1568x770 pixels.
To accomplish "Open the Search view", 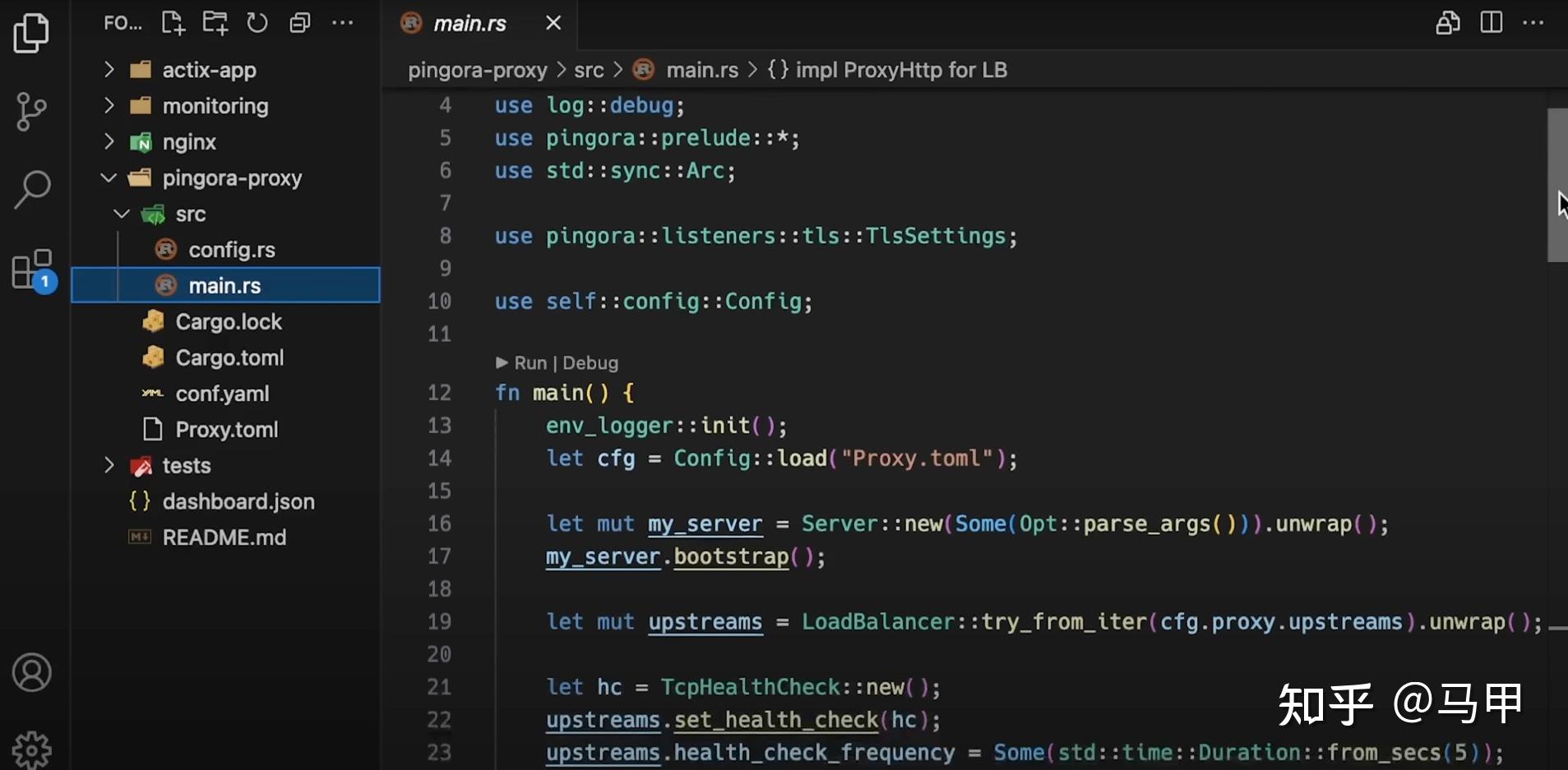I will (x=31, y=187).
